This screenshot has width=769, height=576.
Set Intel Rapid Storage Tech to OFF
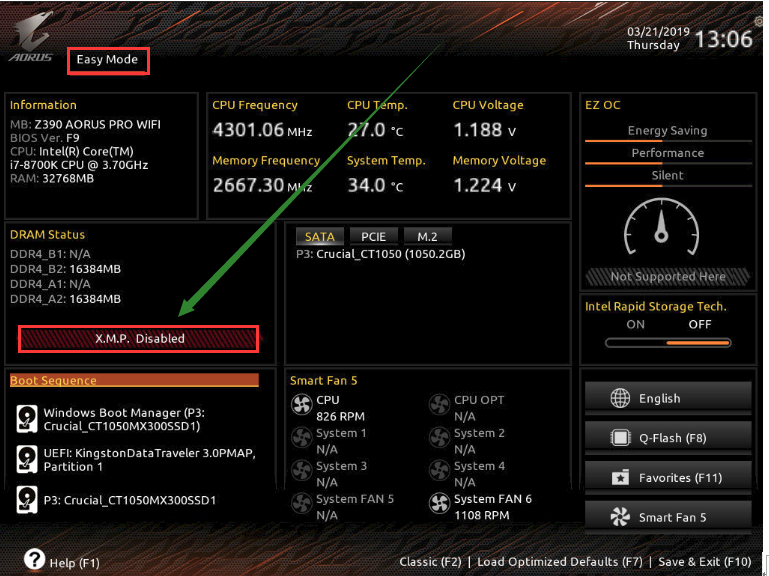click(x=699, y=324)
